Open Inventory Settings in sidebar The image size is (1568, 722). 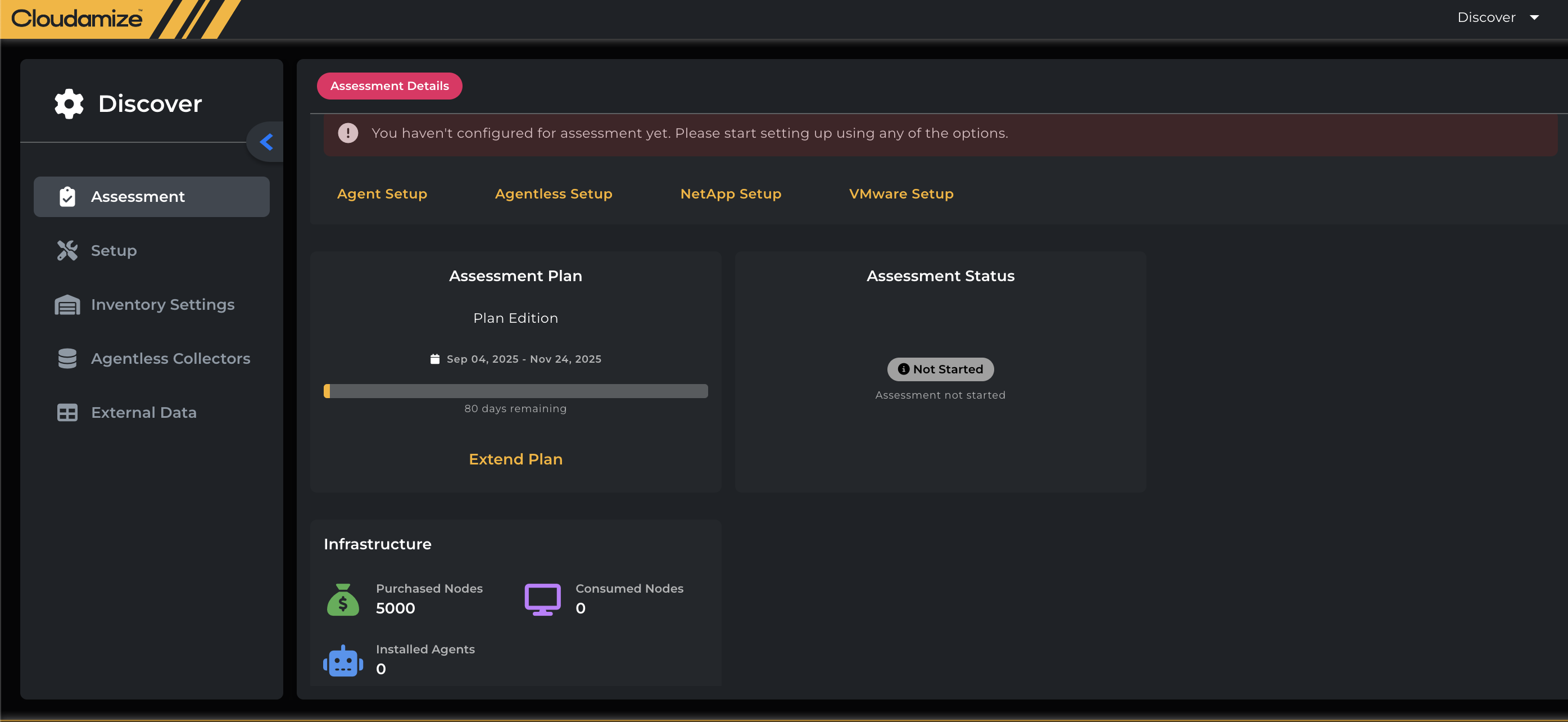pos(162,304)
